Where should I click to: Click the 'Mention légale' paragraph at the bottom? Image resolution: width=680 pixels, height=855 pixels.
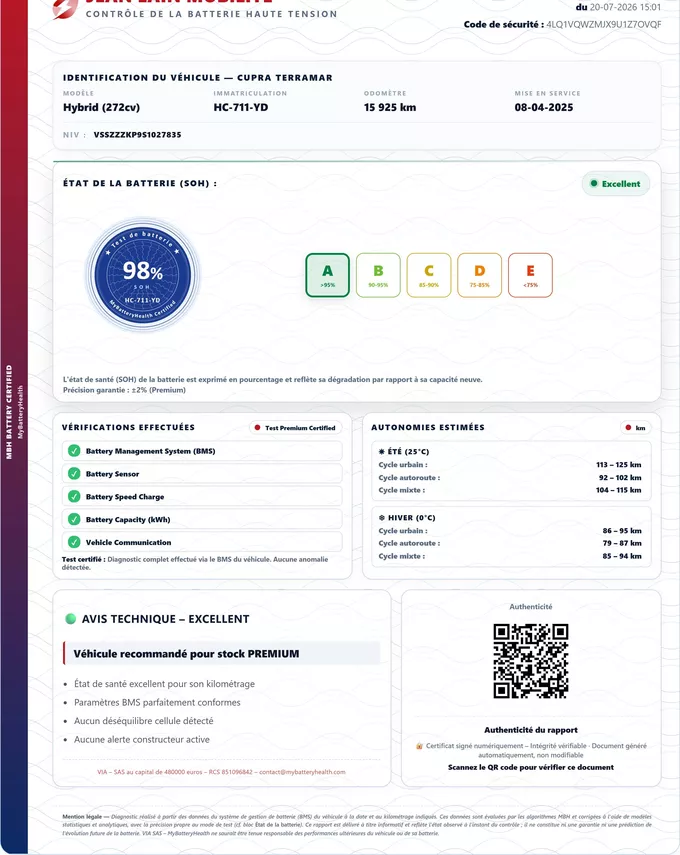357,825
